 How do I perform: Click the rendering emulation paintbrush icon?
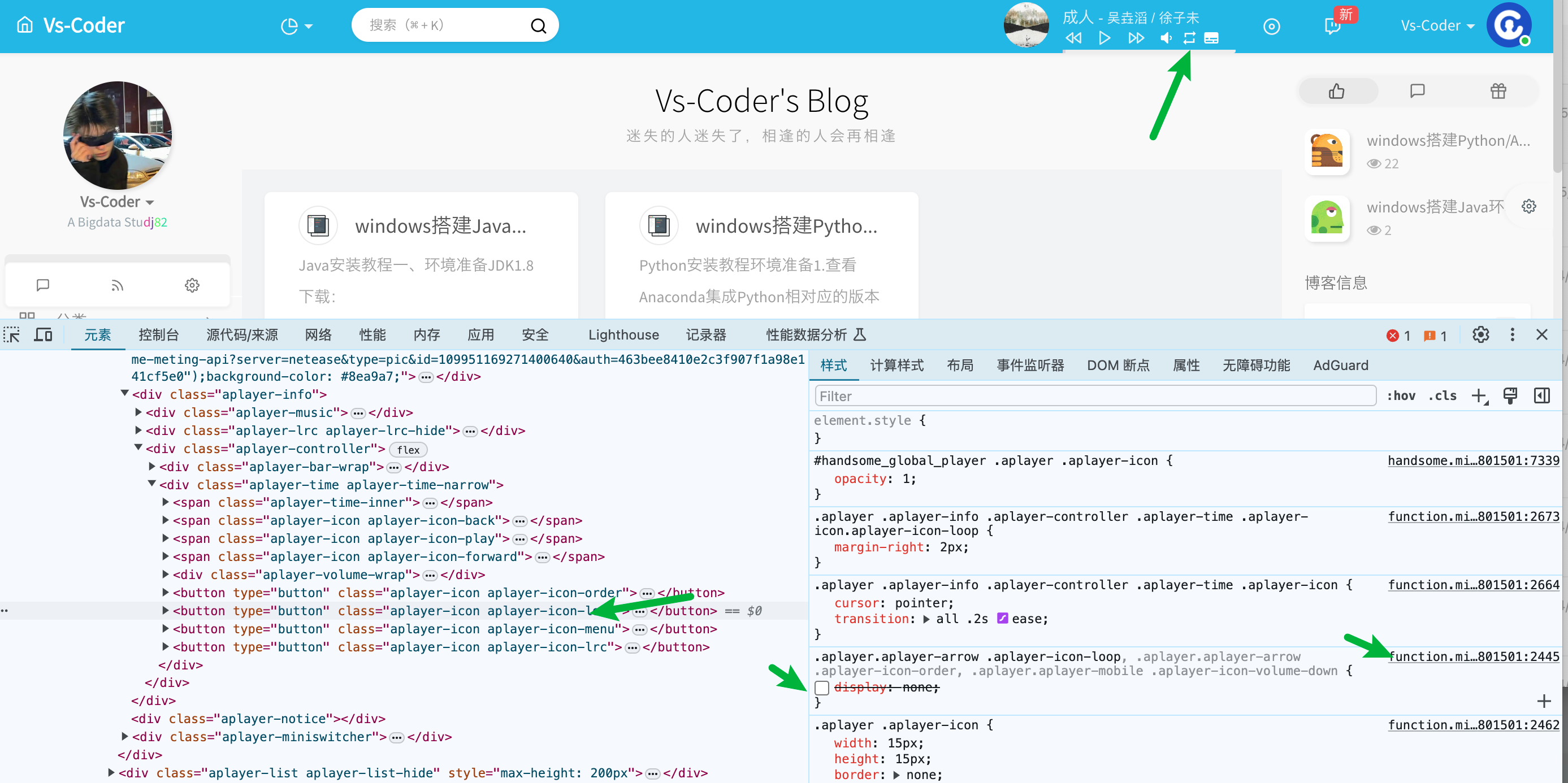click(x=1510, y=396)
